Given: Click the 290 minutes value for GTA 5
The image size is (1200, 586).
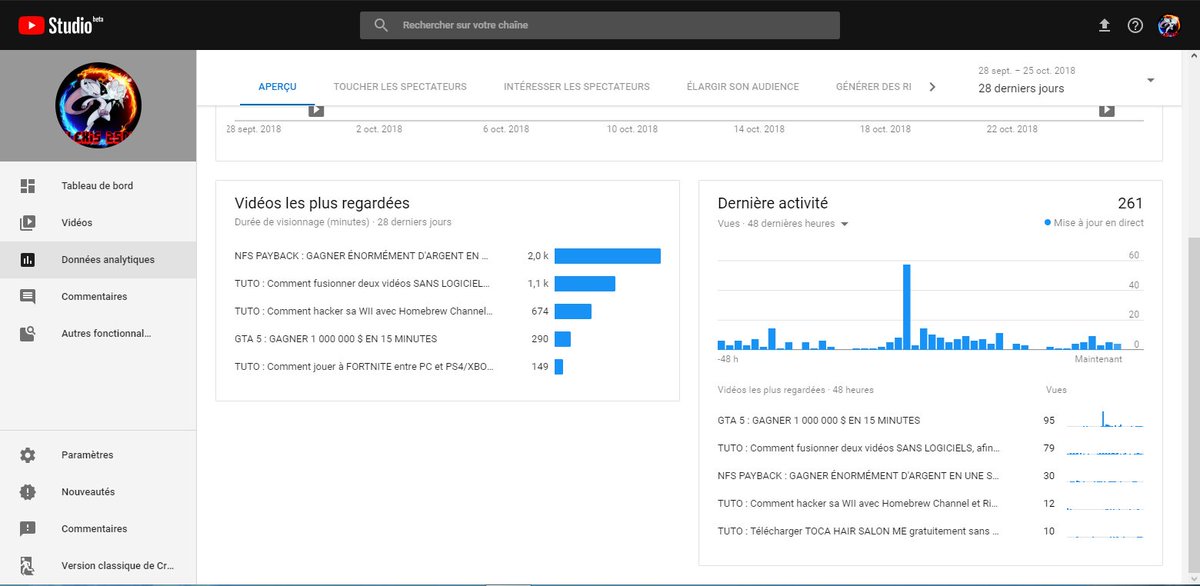Looking at the screenshot, I should click(x=540, y=339).
